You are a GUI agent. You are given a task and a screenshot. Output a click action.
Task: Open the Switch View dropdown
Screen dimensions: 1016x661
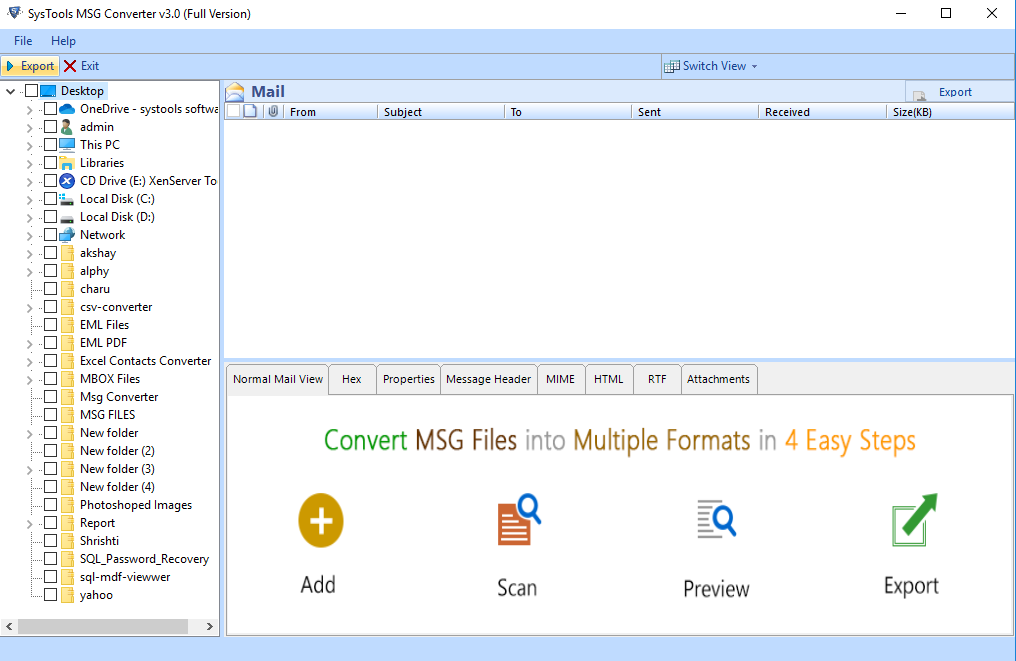tap(712, 66)
